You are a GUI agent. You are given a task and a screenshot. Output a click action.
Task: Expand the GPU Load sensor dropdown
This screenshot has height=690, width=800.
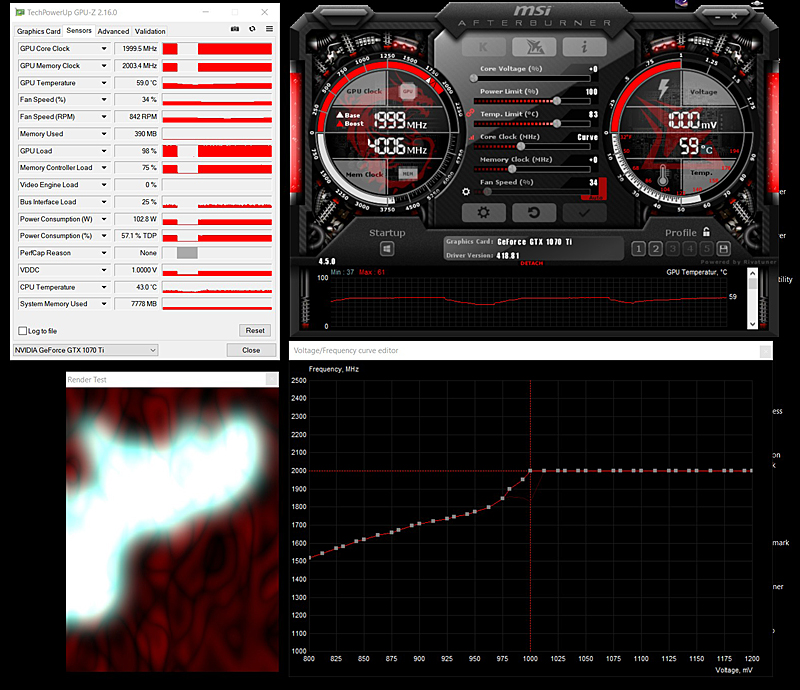104,151
